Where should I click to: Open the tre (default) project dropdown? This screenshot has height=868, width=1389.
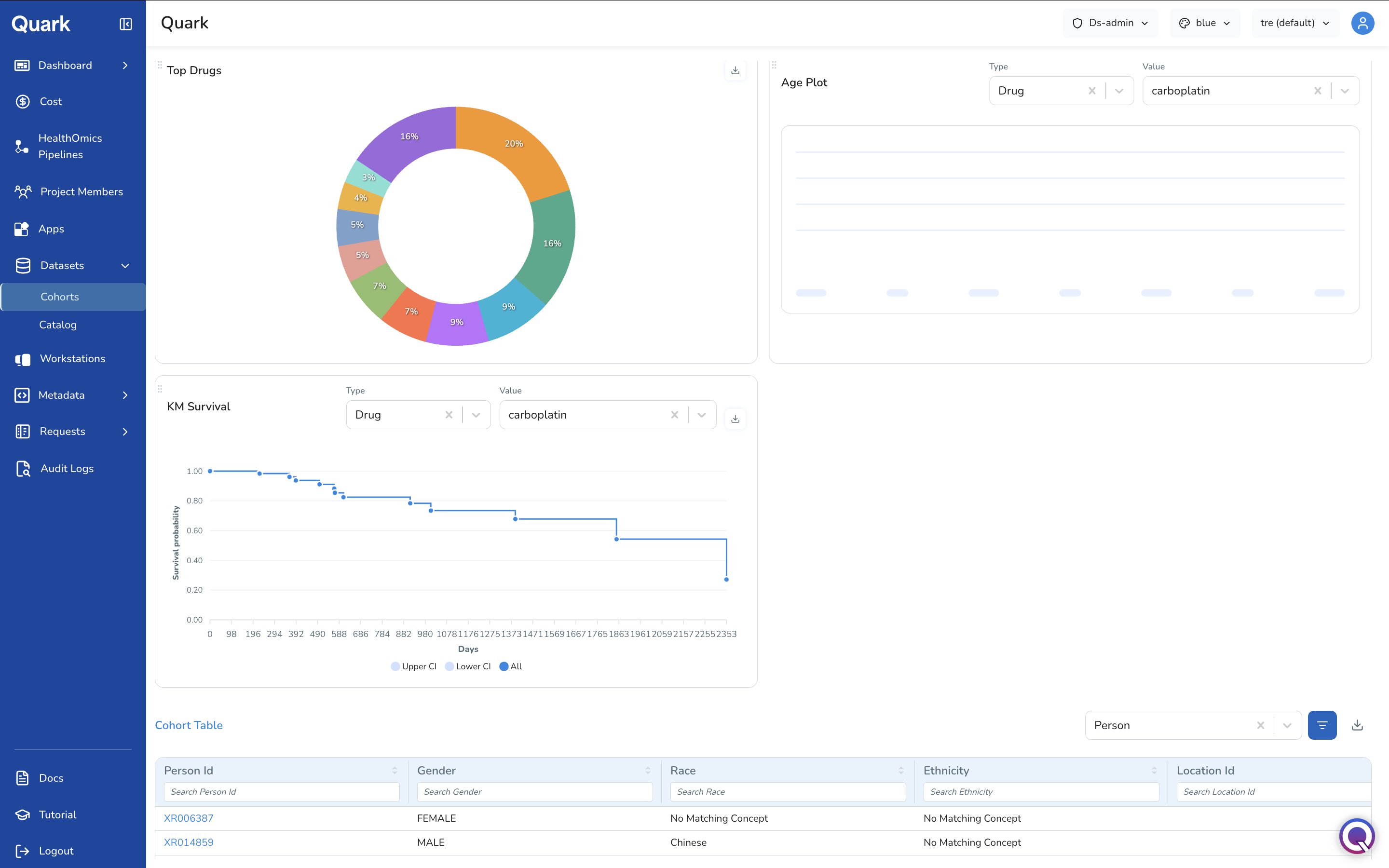(1295, 23)
